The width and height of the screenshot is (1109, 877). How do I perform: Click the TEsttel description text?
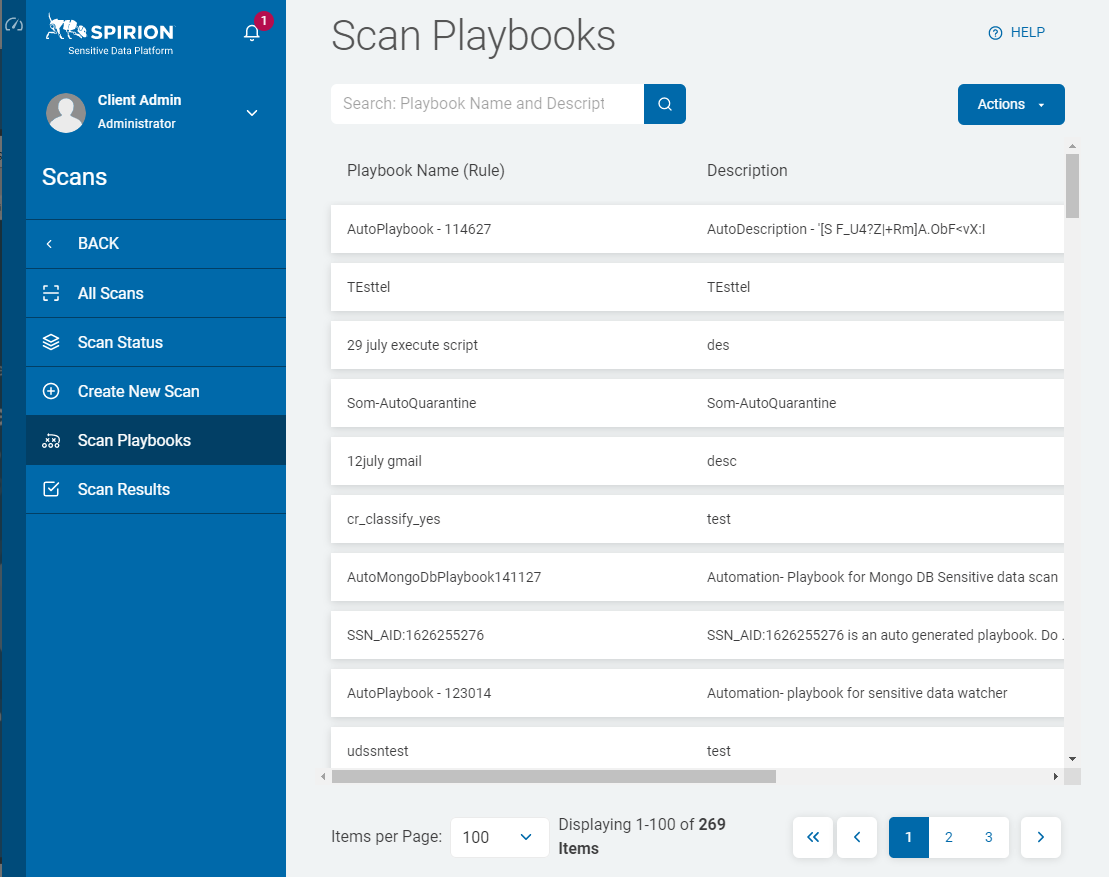coord(728,287)
